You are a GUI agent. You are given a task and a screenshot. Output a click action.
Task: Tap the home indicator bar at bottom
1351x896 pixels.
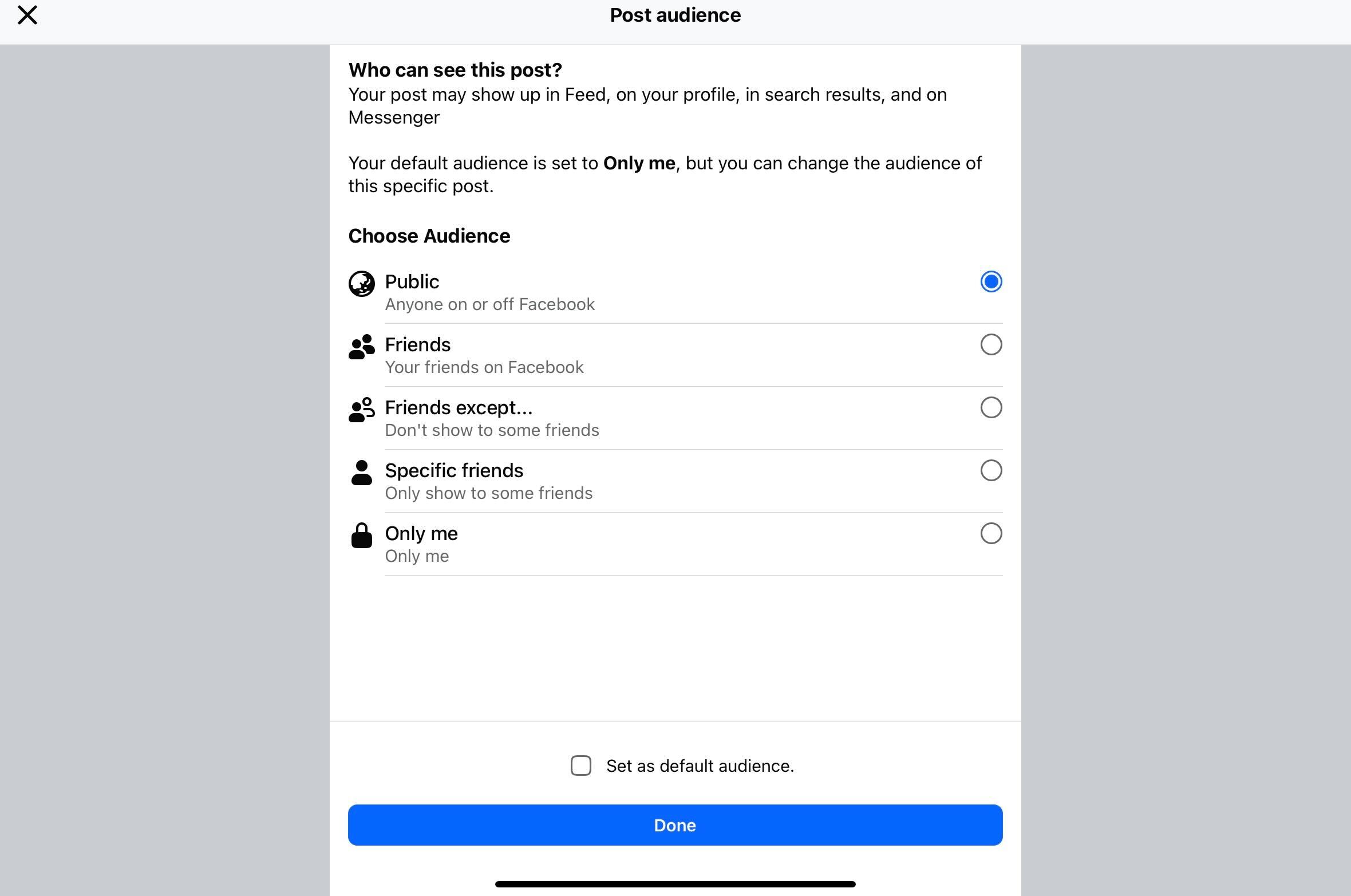[676, 884]
